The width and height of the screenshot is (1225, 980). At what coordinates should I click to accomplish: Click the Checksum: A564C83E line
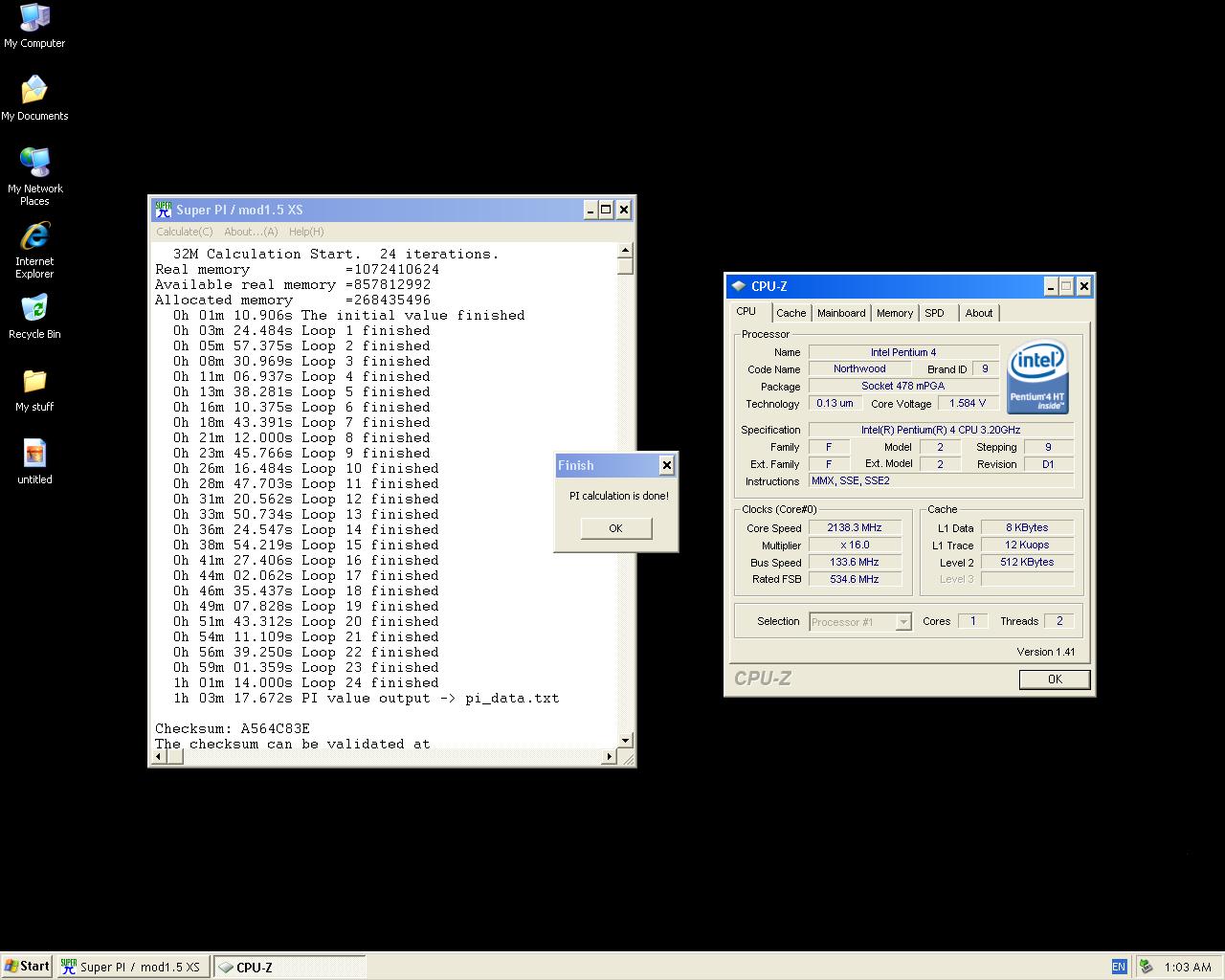pos(233,728)
